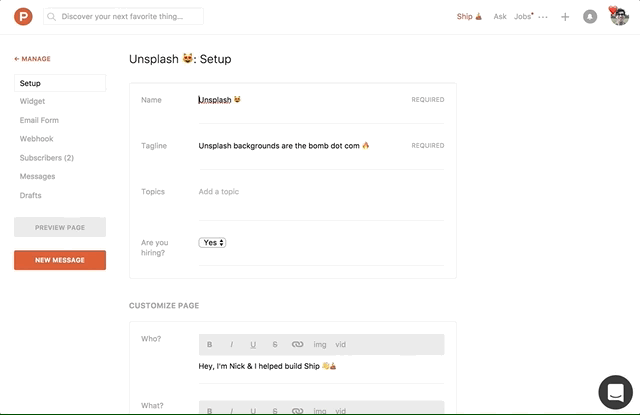The width and height of the screenshot is (640, 415).
Task: Insert a video via vid in Who? editor
Action: point(340,344)
